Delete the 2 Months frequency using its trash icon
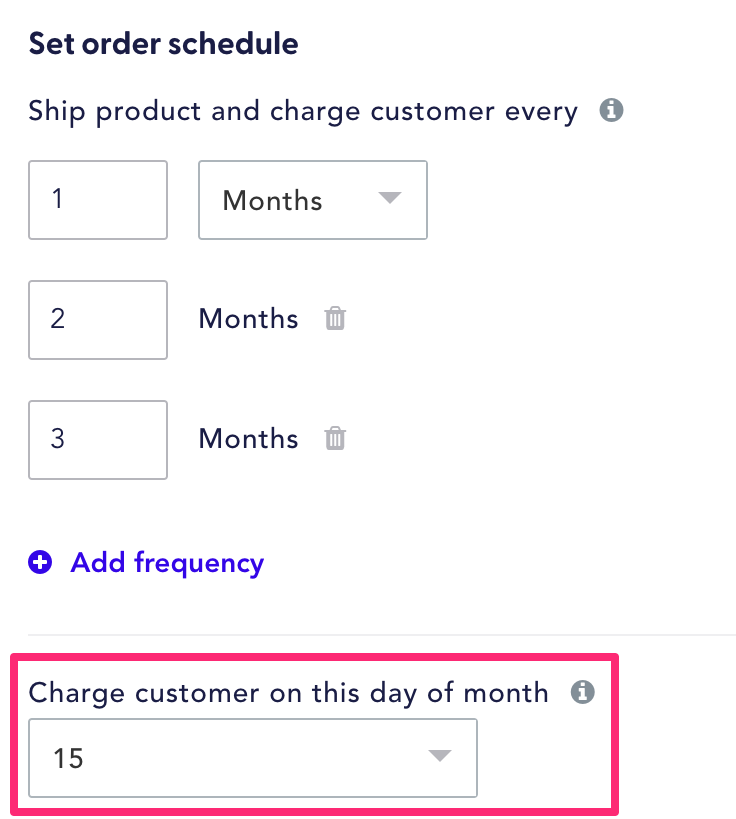The width and height of the screenshot is (736, 819). (x=335, y=319)
